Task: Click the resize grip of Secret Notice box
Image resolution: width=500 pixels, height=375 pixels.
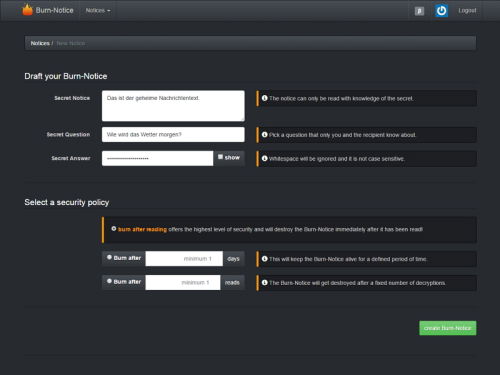Action: pos(242,119)
